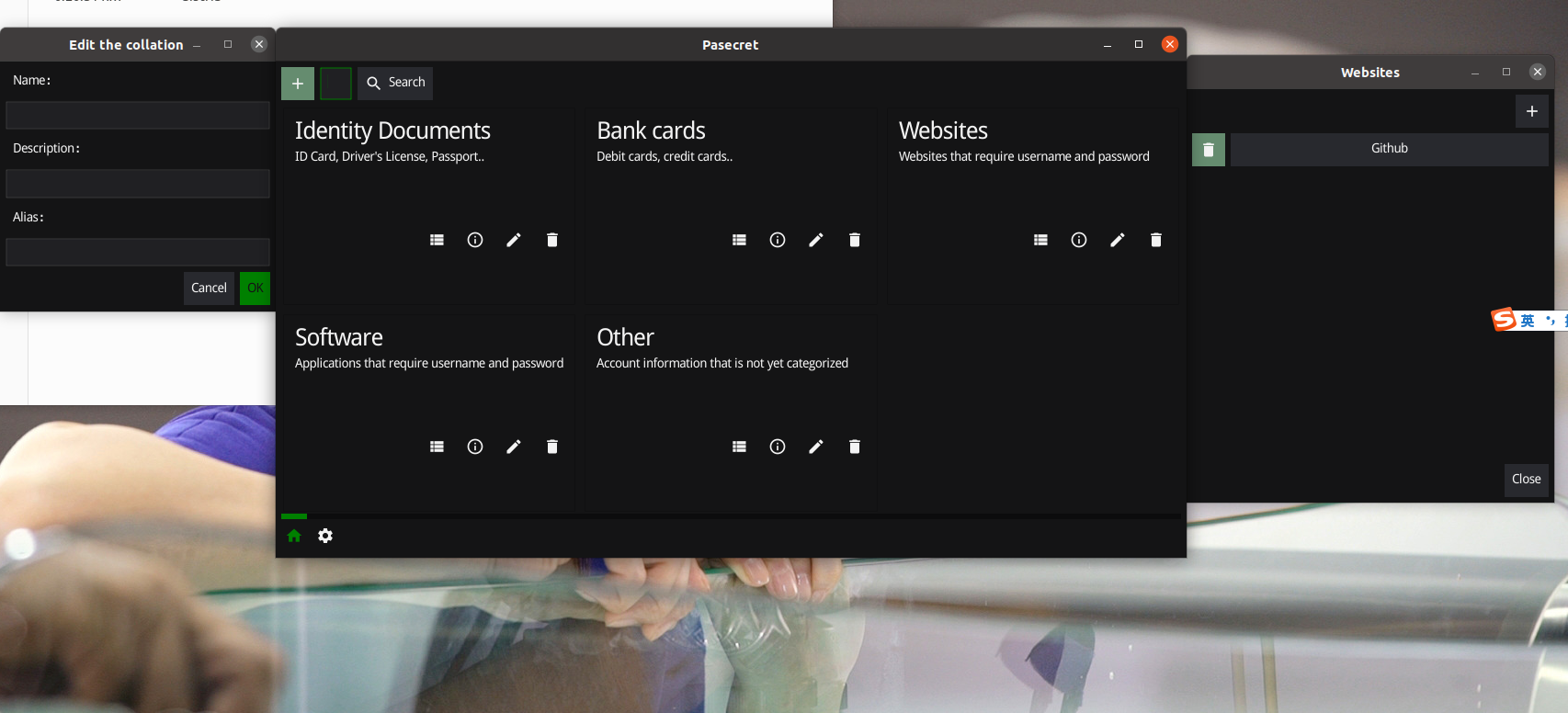This screenshot has width=1568, height=713.
Task: Click the Search button in toolbar
Action: coord(395,83)
